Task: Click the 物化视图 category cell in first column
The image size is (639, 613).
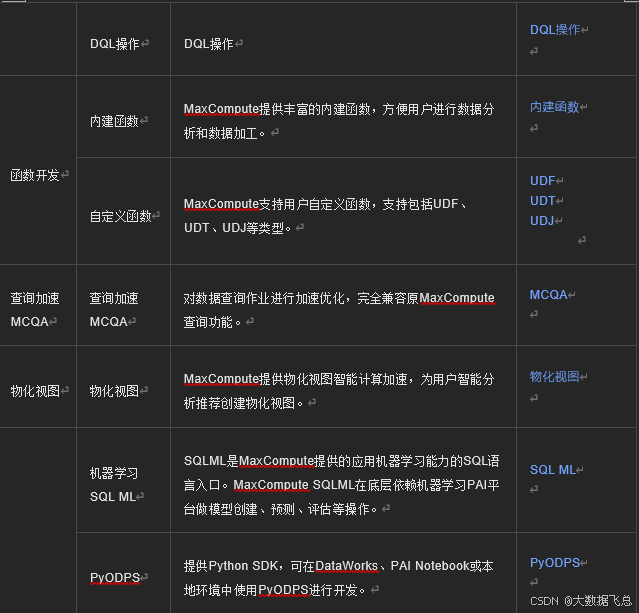Action: [x=38, y=386]
